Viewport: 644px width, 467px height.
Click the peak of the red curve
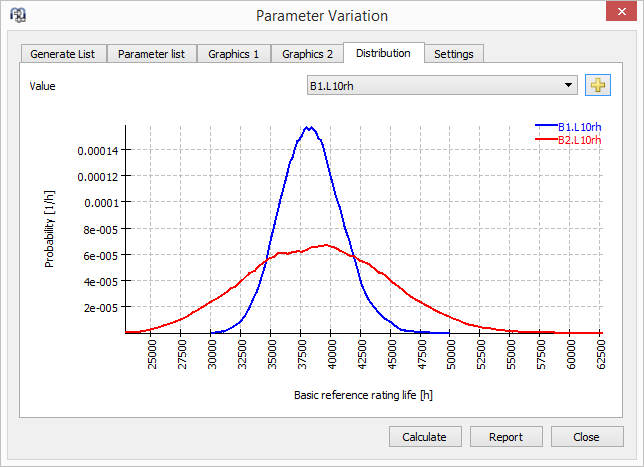coord(325,244)
